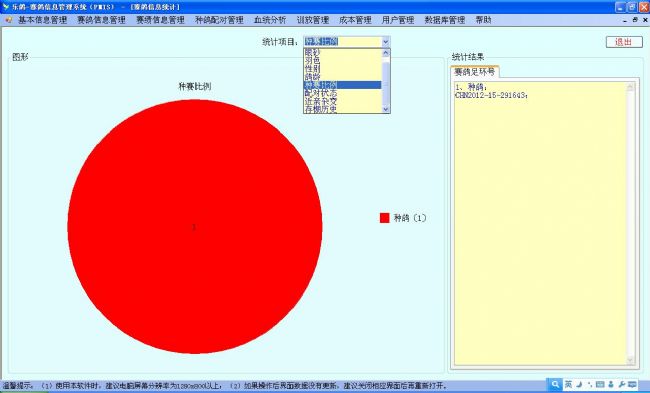Open the wrench settings icon on the IME bar
650x393 pixels.
pos(621,385)
